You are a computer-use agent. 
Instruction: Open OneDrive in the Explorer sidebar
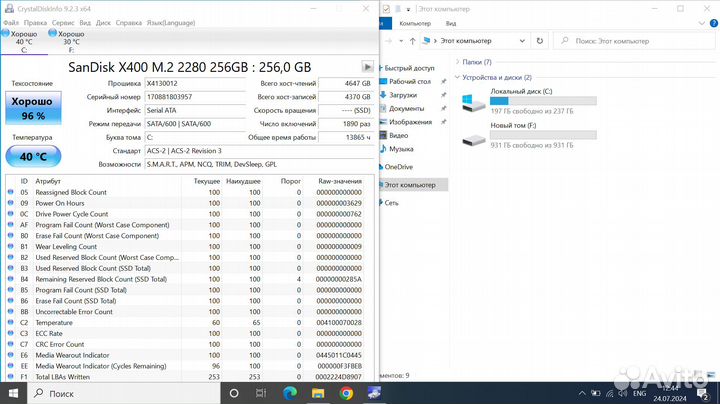click(398, 167)
